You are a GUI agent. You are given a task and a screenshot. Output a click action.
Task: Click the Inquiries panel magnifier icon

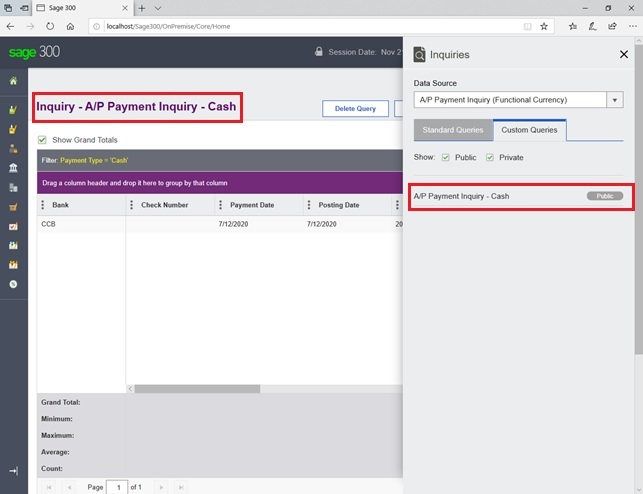click(x=419, y=55)
